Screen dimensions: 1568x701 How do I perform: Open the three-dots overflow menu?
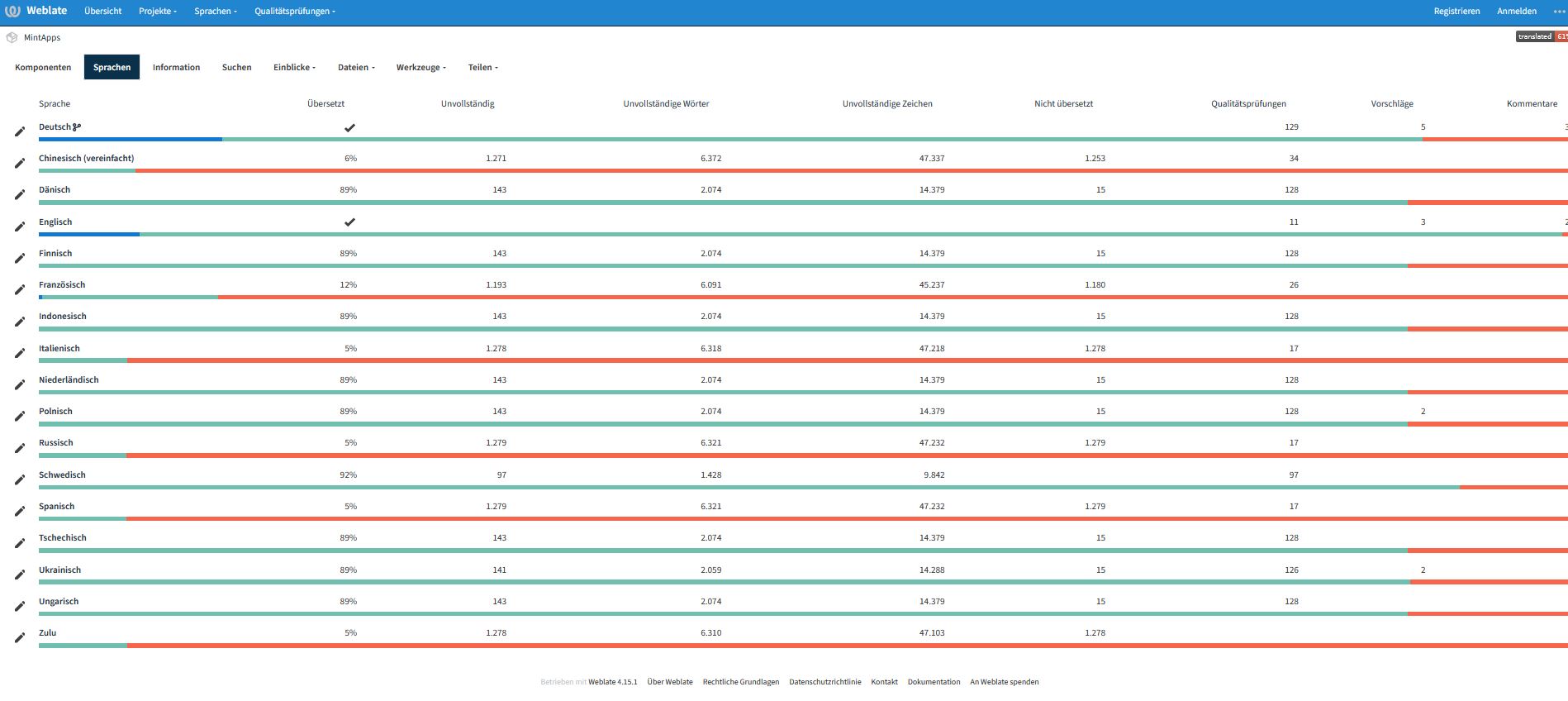1559,12
